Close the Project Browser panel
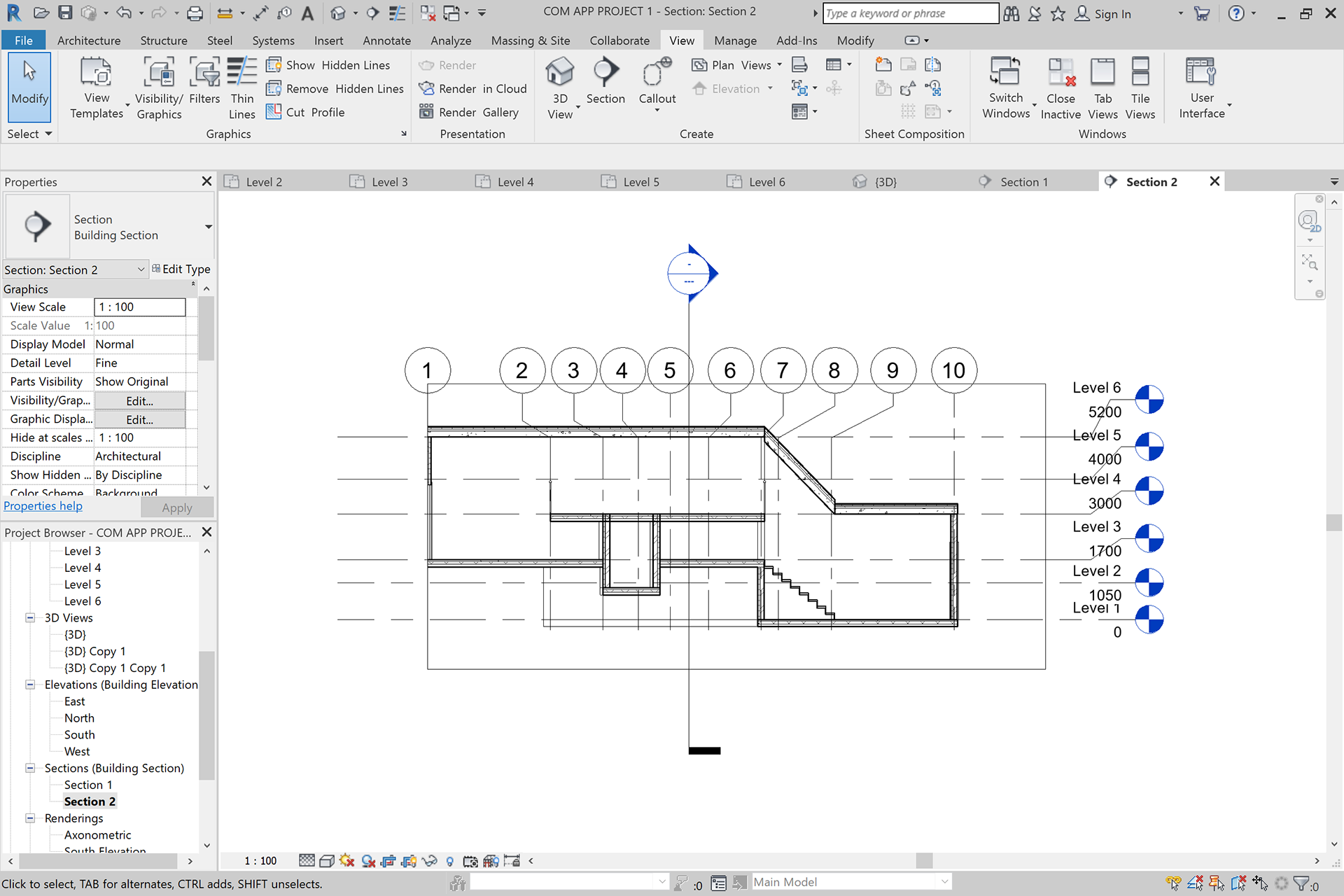 point(206,532)
